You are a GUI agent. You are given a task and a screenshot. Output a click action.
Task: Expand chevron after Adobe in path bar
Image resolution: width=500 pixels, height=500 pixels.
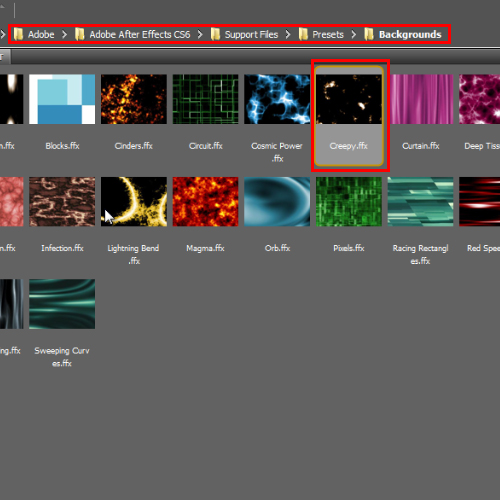64,34
